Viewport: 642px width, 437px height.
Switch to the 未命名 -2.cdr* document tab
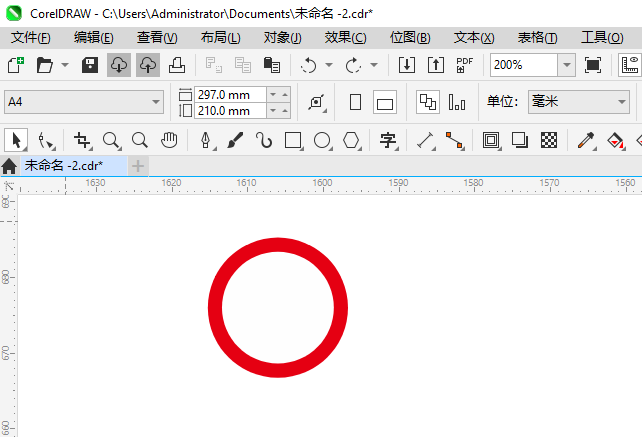[x=74, y=165]
